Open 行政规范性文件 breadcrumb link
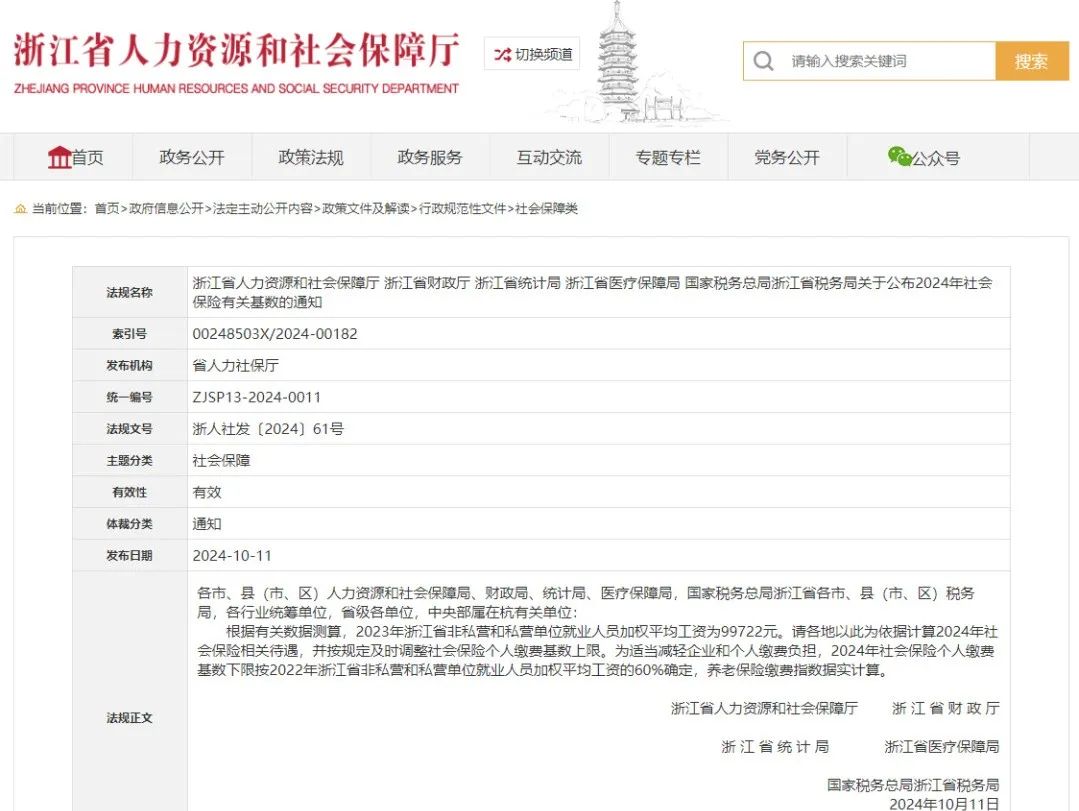The height and width of the screenshot is (811, 1079). pos(463,209)
